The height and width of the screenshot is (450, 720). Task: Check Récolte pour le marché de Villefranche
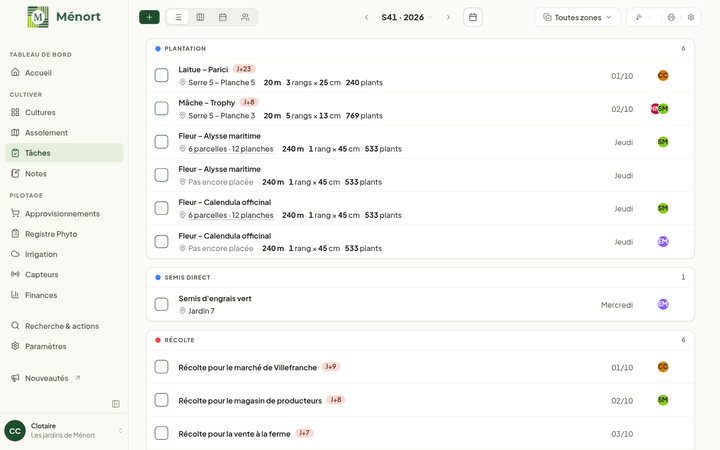pos(161,367)
